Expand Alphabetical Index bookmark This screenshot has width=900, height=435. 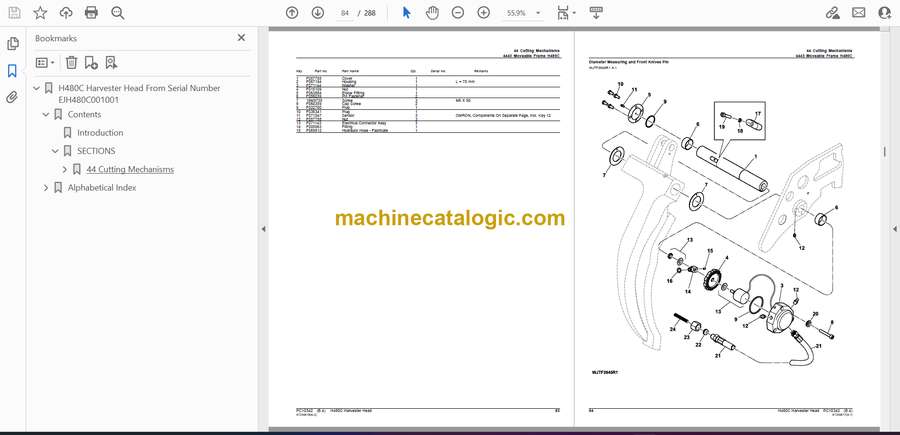(x=46, y=188)
